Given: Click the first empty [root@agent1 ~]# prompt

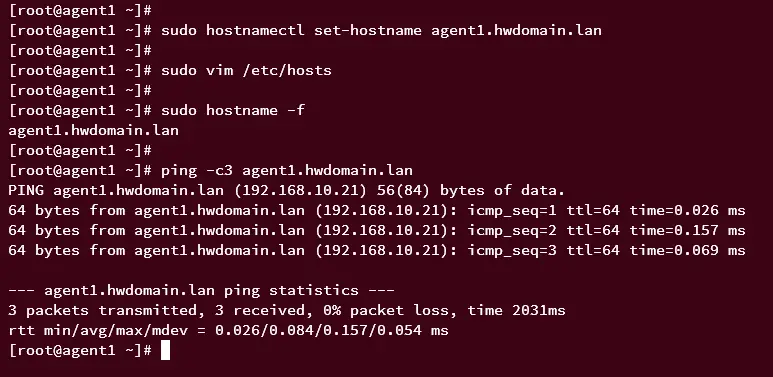Looking at the screenshot, I should (x=80, y=10).
